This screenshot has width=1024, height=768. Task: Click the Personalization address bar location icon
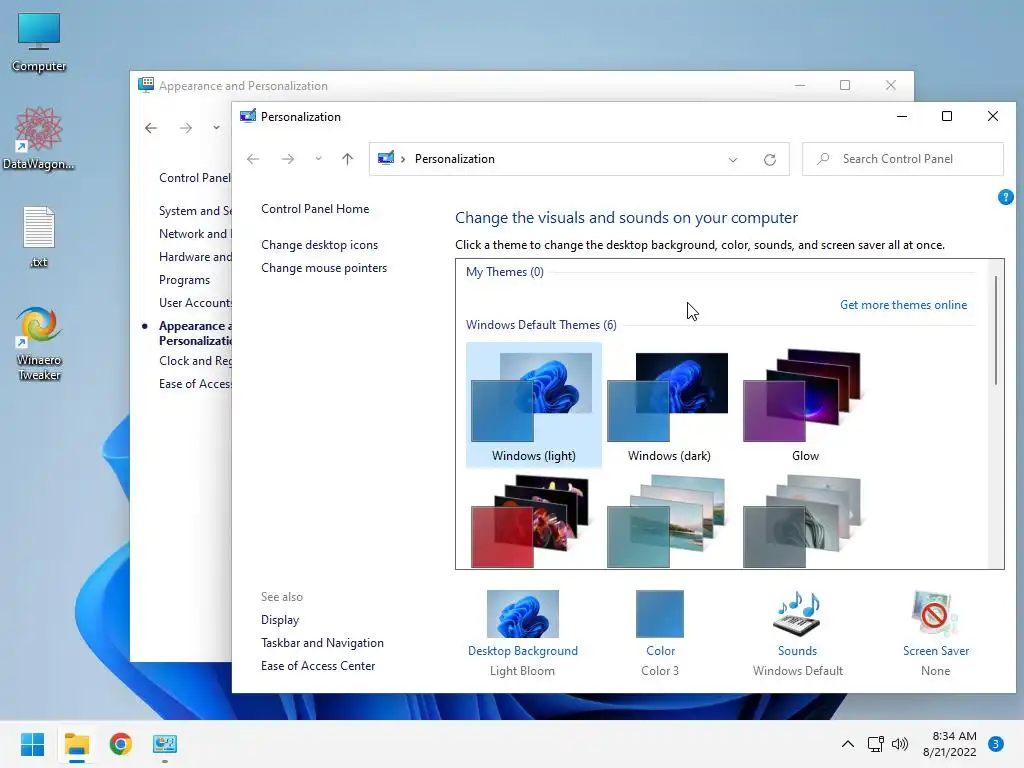(x=386, y=158)
